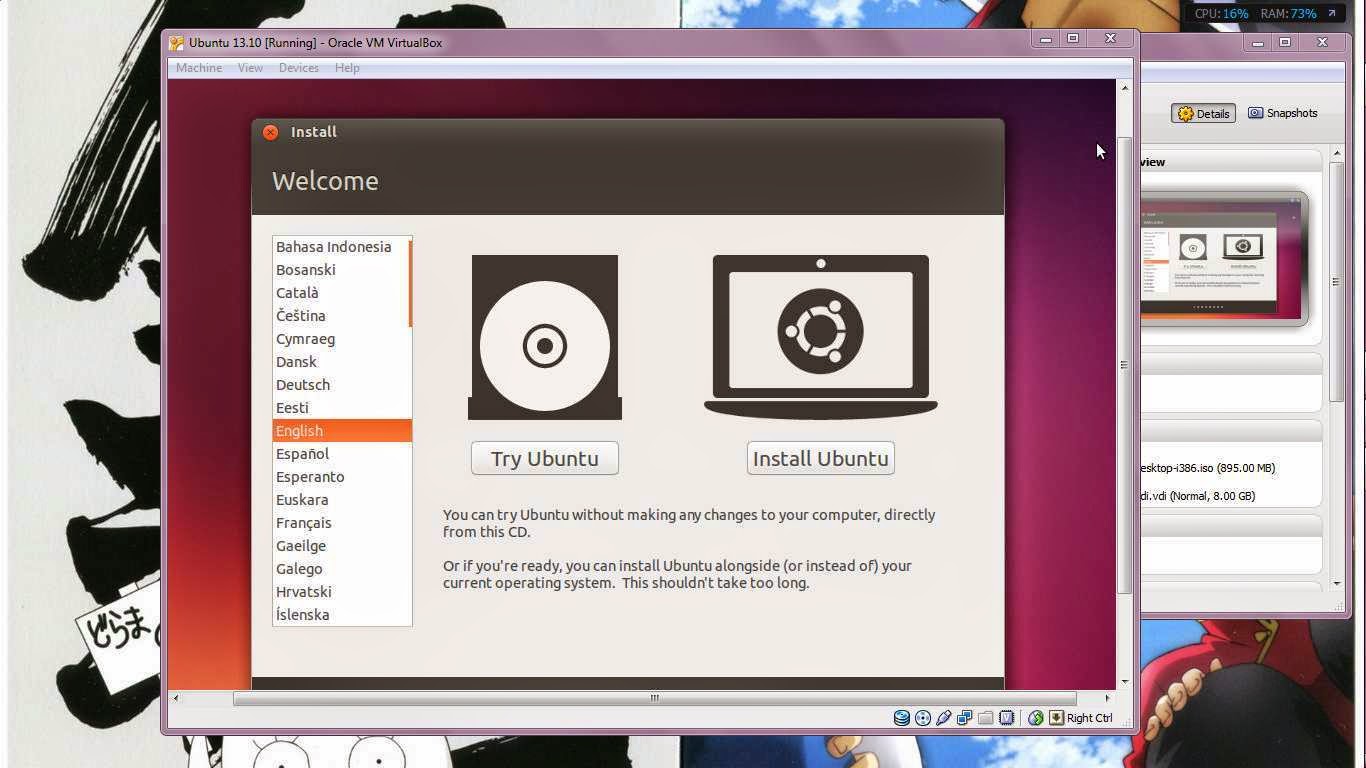1366x768 pixels.
Task: Select Euskara language
Action: (341, 500)
